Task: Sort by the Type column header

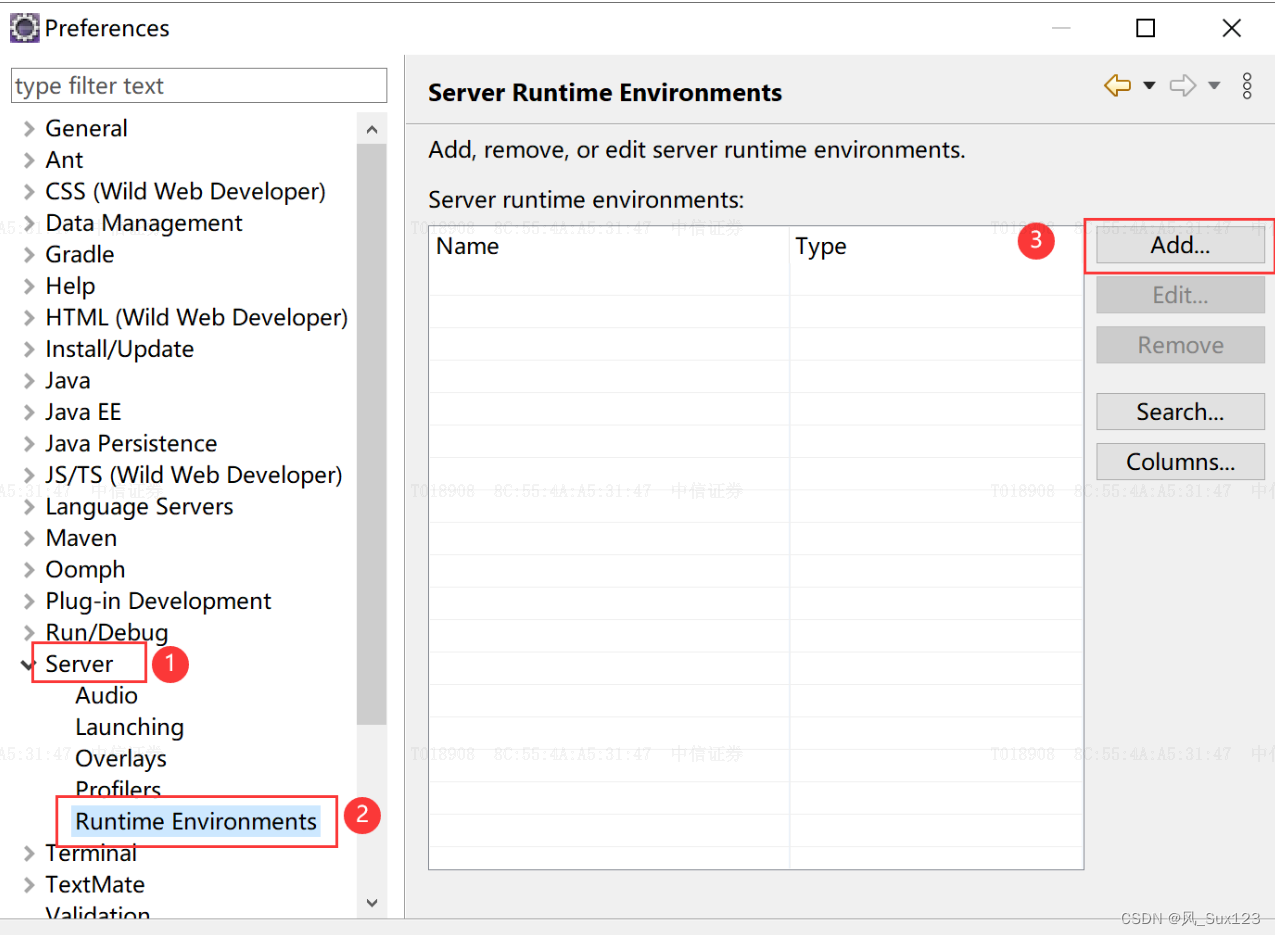Action: coord(936,246)
